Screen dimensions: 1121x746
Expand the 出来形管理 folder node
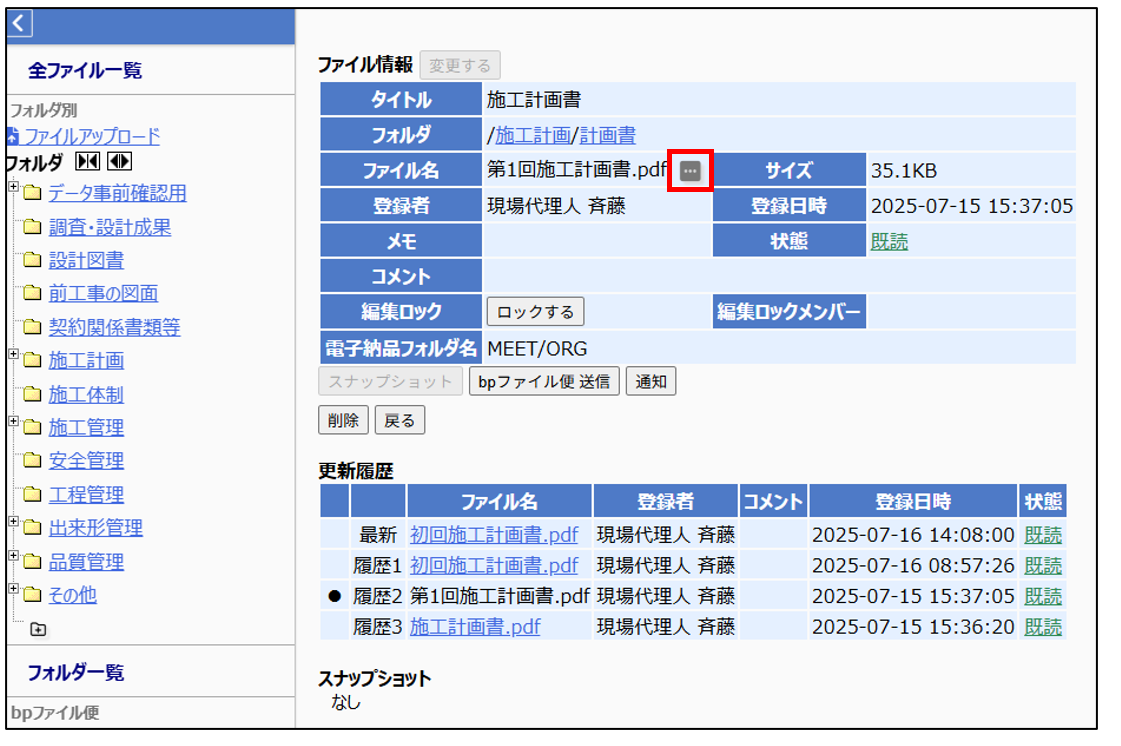13,522
